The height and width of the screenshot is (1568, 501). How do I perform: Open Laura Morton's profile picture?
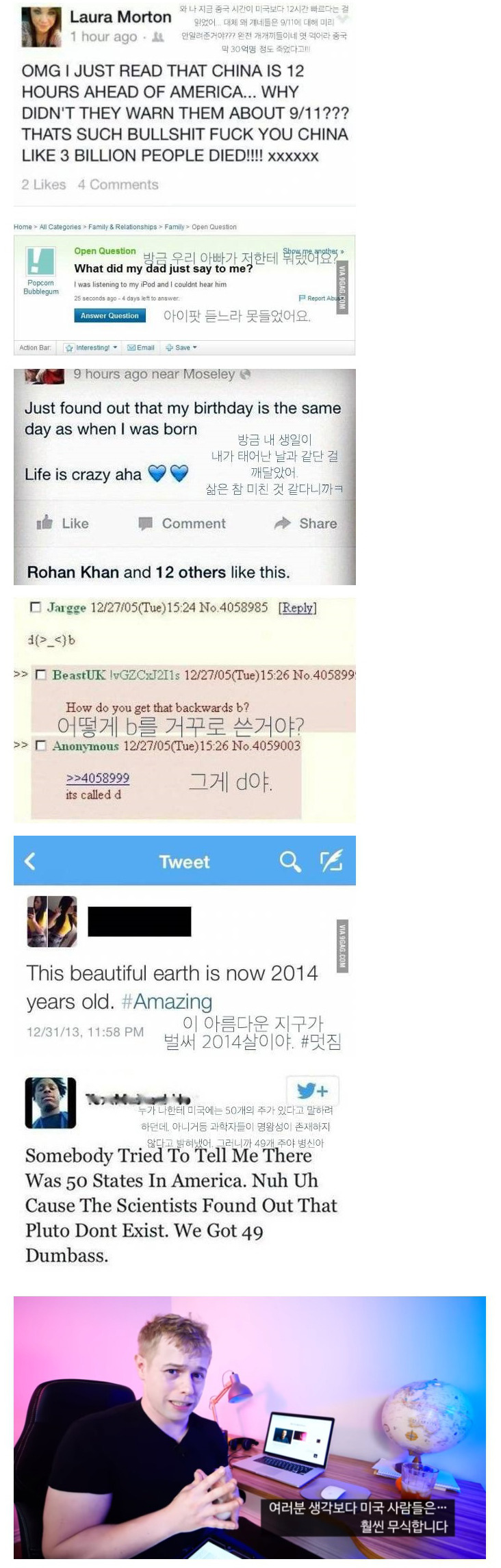tap(42, 27)
